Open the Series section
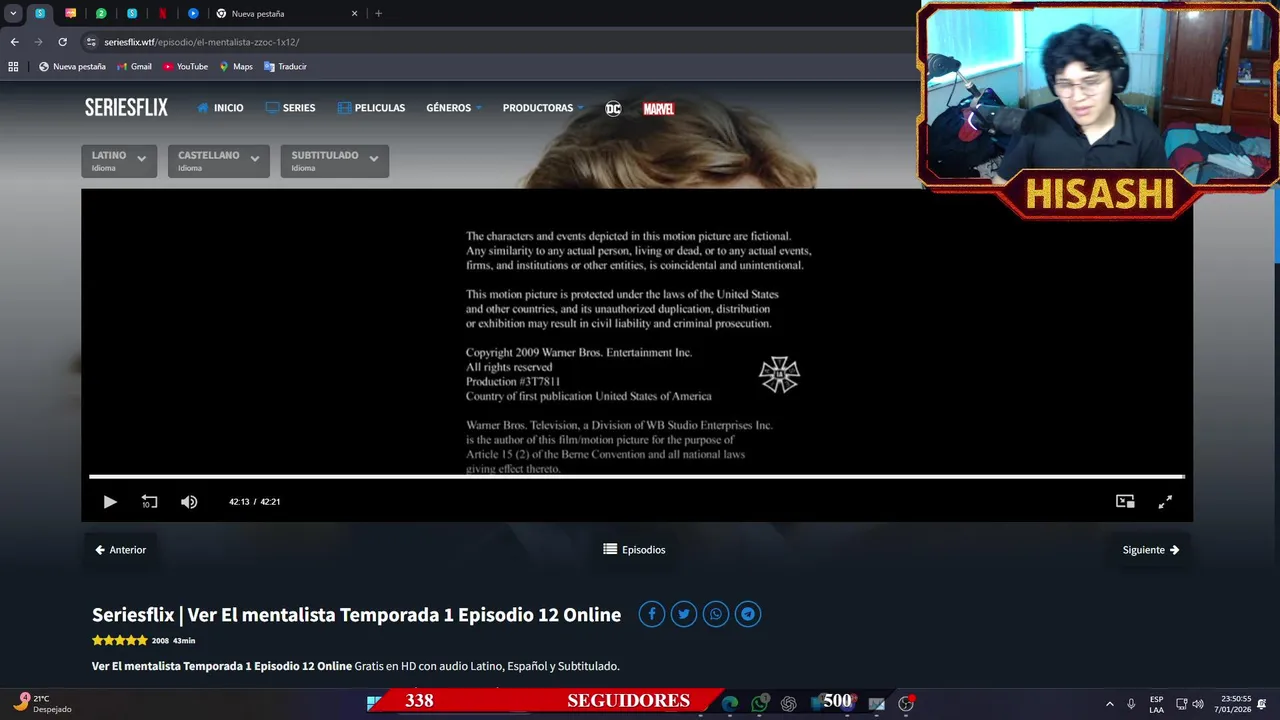 pyautogui.click(x=290, y=108)
